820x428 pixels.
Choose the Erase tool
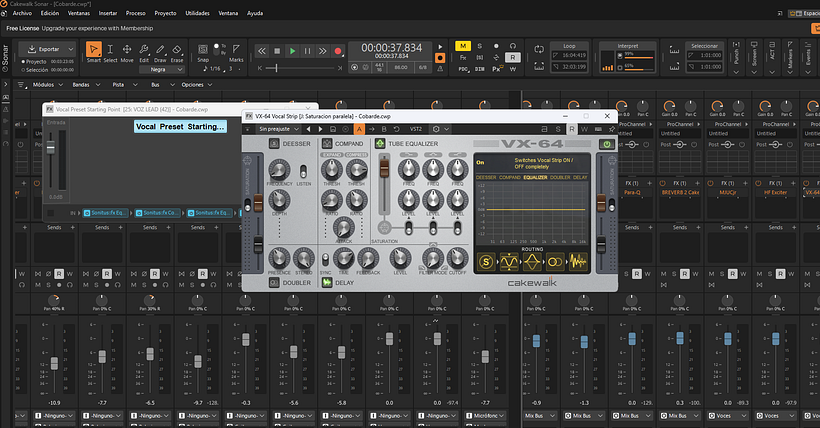(x=176, y=50)
